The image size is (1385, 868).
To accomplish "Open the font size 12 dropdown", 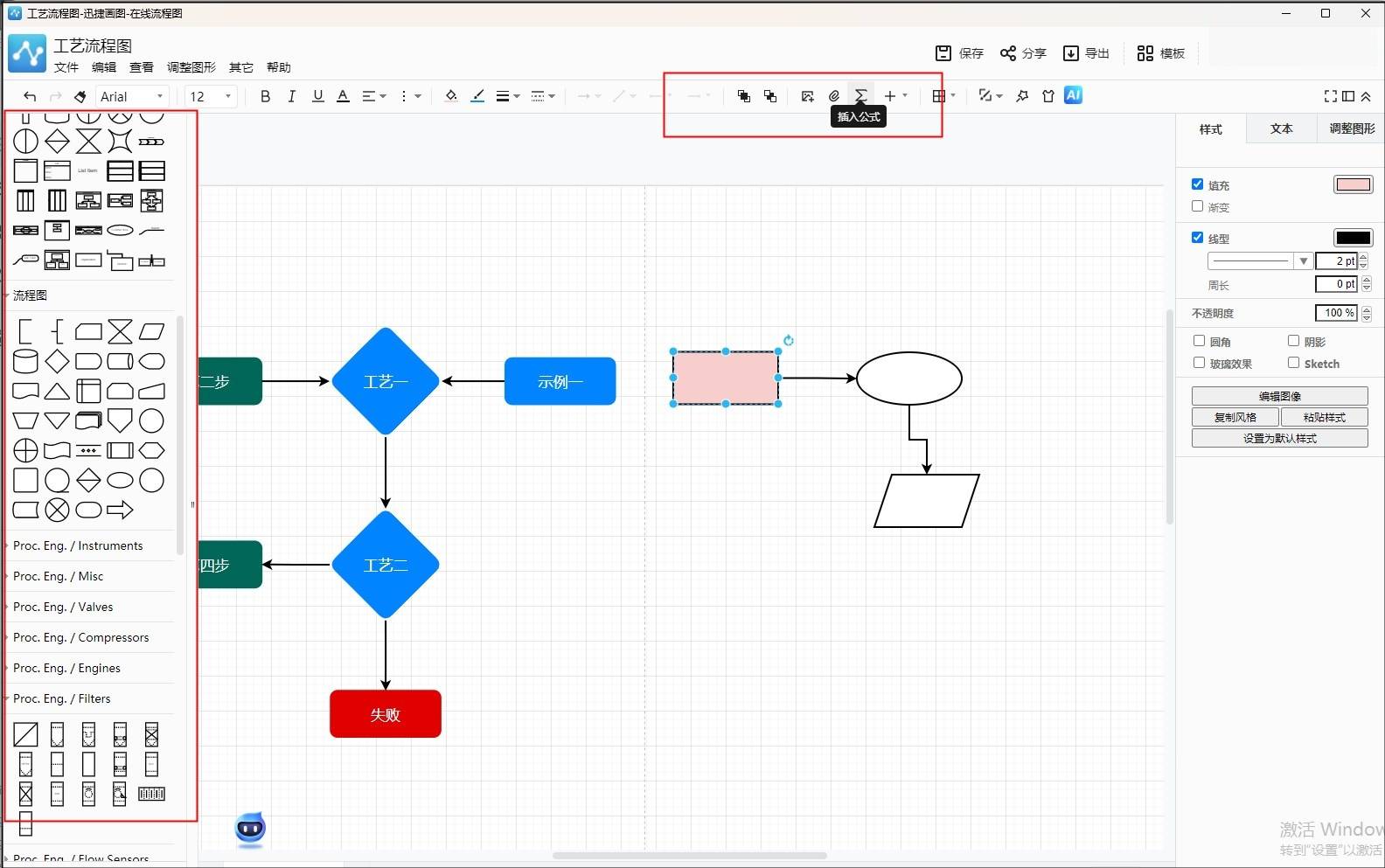I will click(211, 96).
